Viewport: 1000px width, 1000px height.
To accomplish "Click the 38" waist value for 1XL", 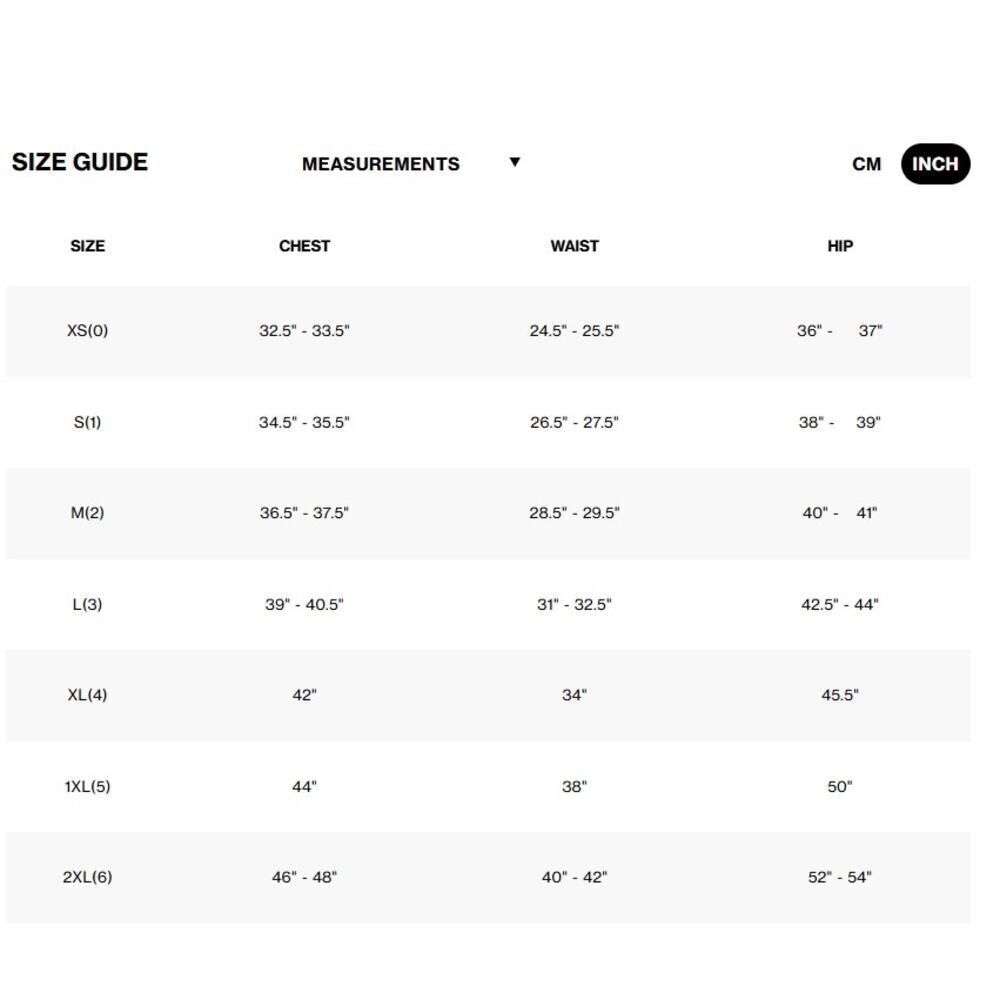I will [574, 786].
